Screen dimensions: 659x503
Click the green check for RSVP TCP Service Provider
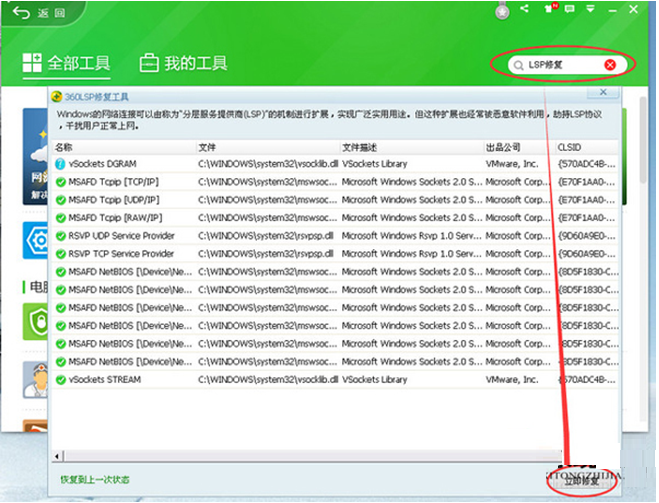[x=61, y=254]
